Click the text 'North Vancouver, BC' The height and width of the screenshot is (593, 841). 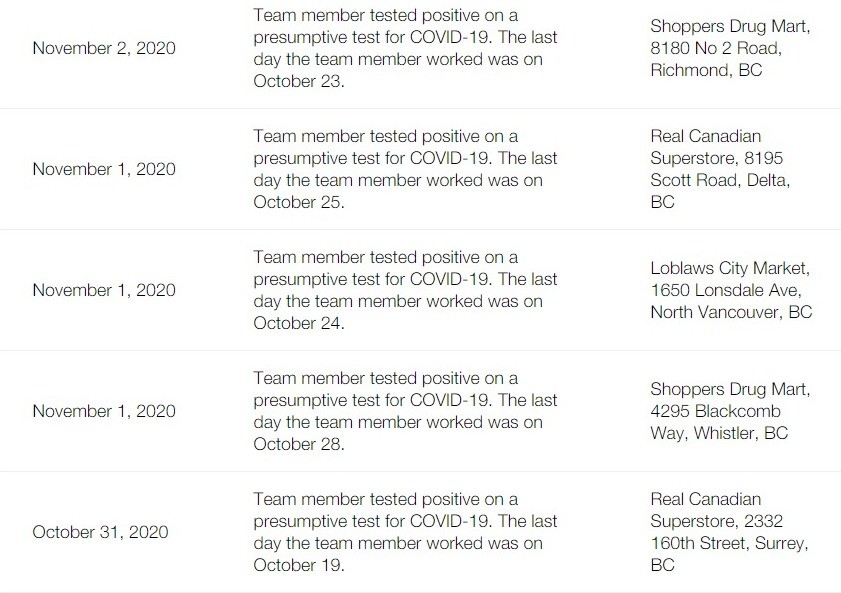click(732, 313)
